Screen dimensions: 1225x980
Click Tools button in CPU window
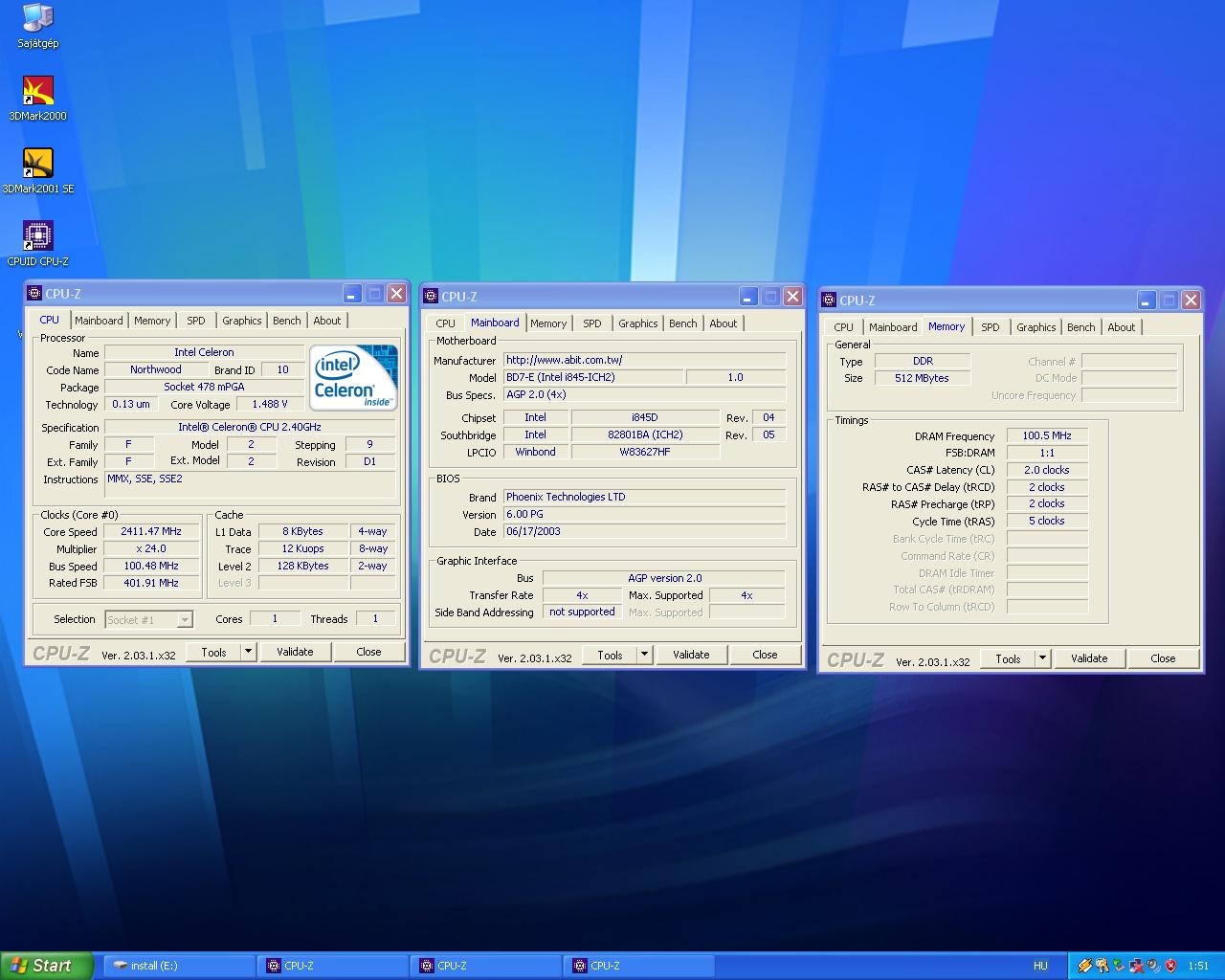click(x=213, y=652)
